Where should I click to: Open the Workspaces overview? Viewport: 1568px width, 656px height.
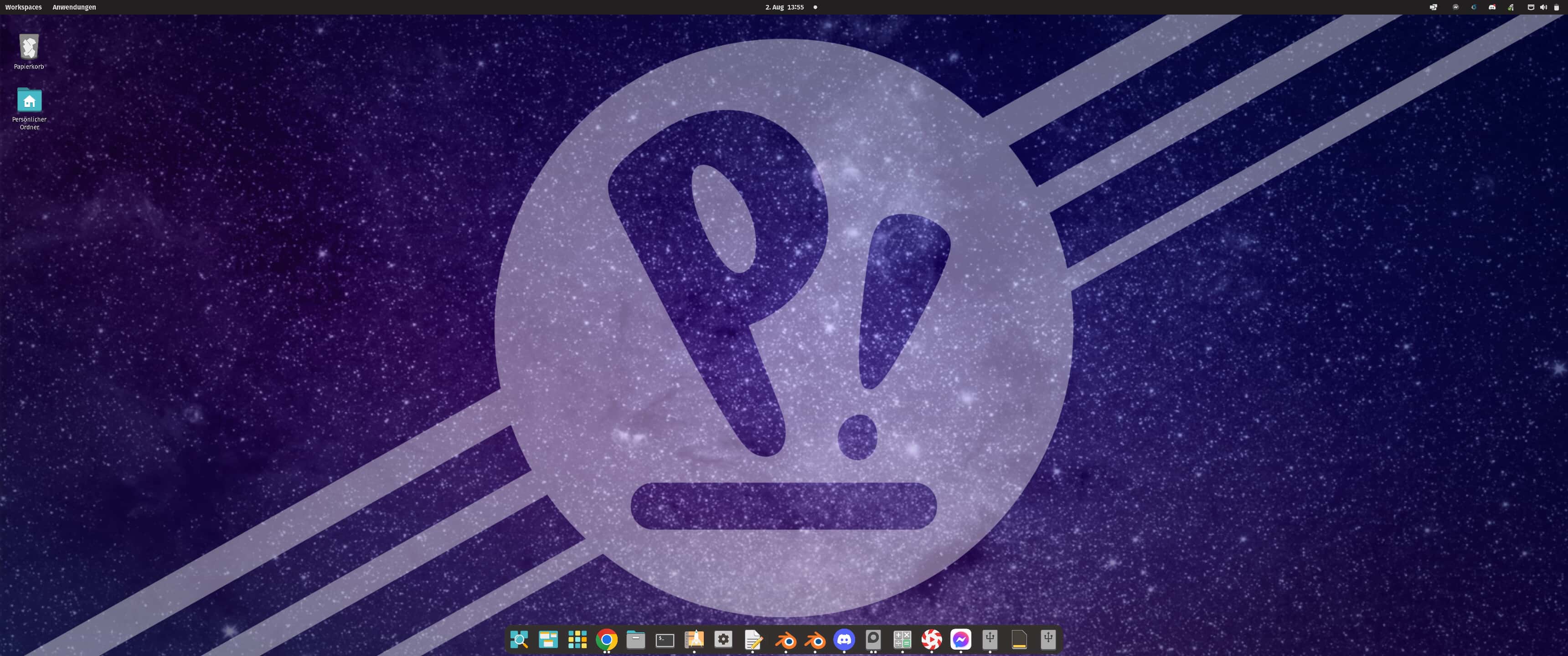23,7
